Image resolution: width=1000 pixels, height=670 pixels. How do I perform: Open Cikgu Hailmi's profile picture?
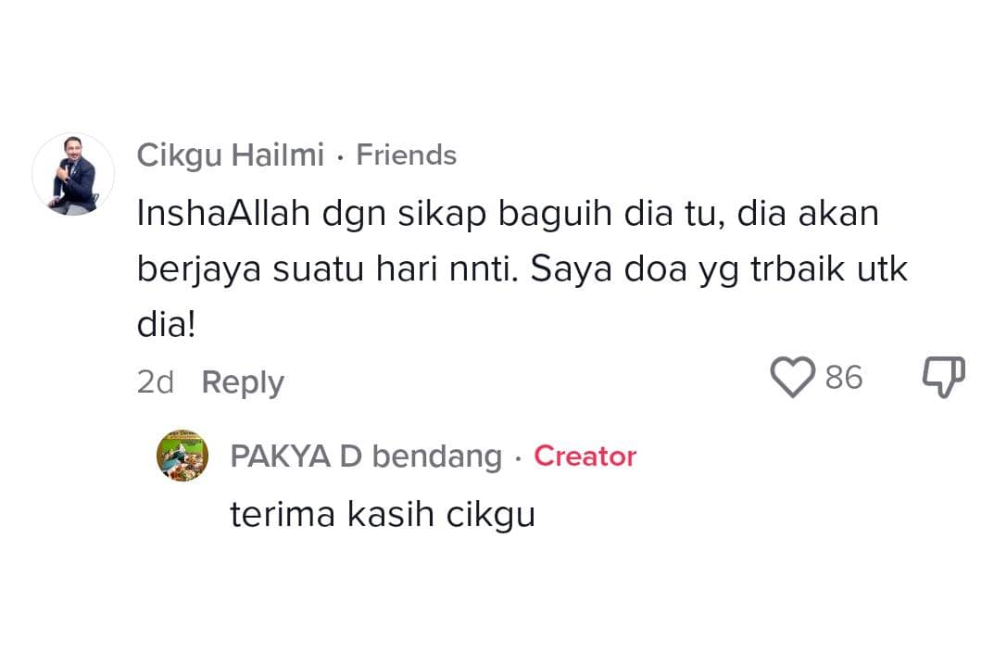pyautogui.click(x=73, y=174)
